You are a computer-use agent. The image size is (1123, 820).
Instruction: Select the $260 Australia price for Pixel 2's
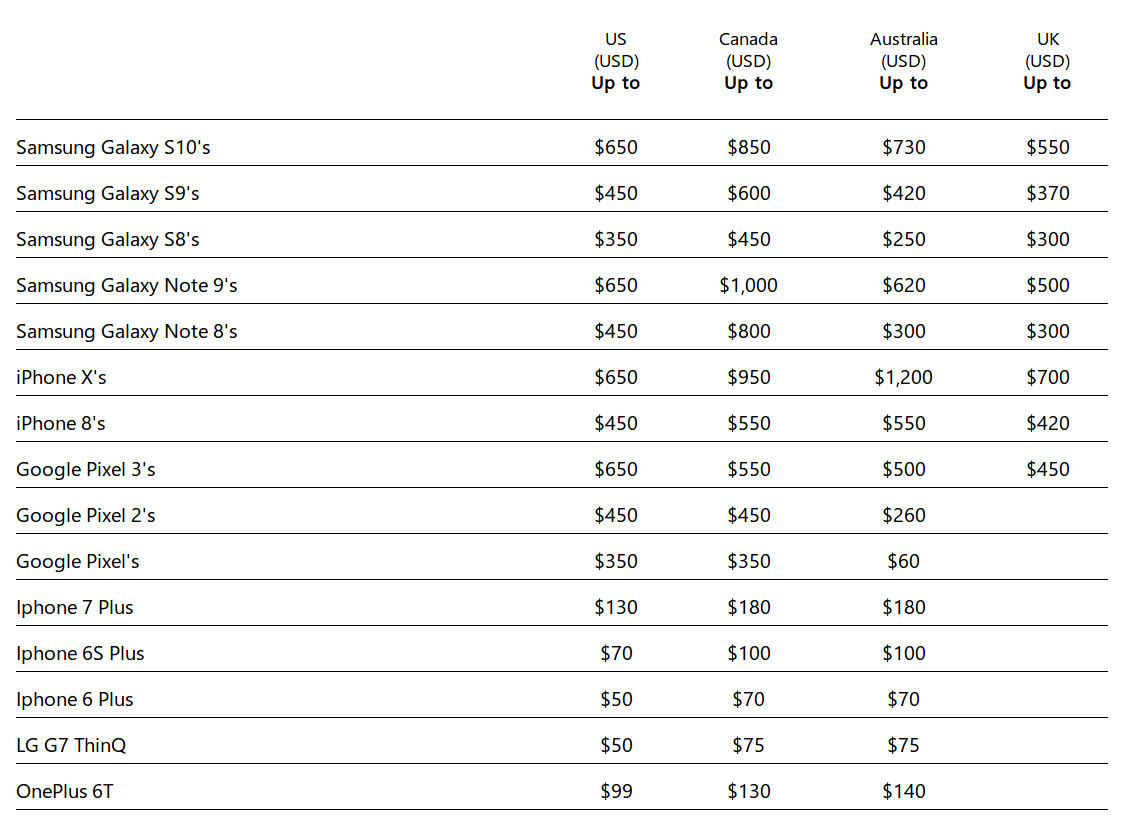click(904, 516)
